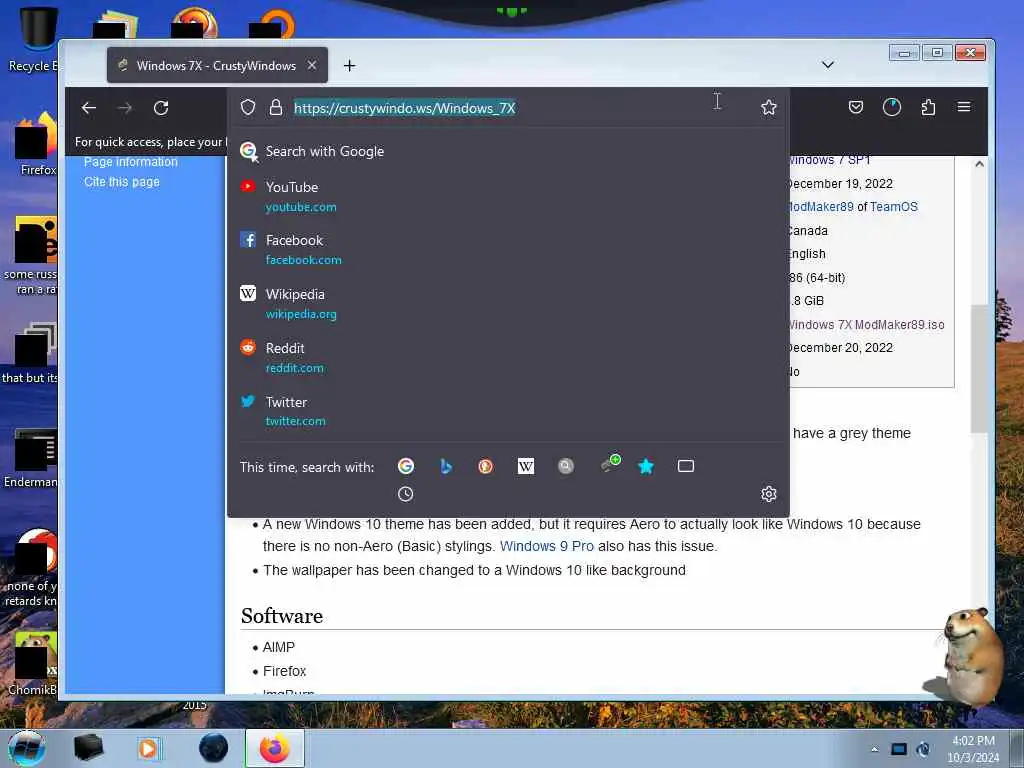Reload the current page
This screenshot has width=1024, height=768.
(x=161, y=108)
